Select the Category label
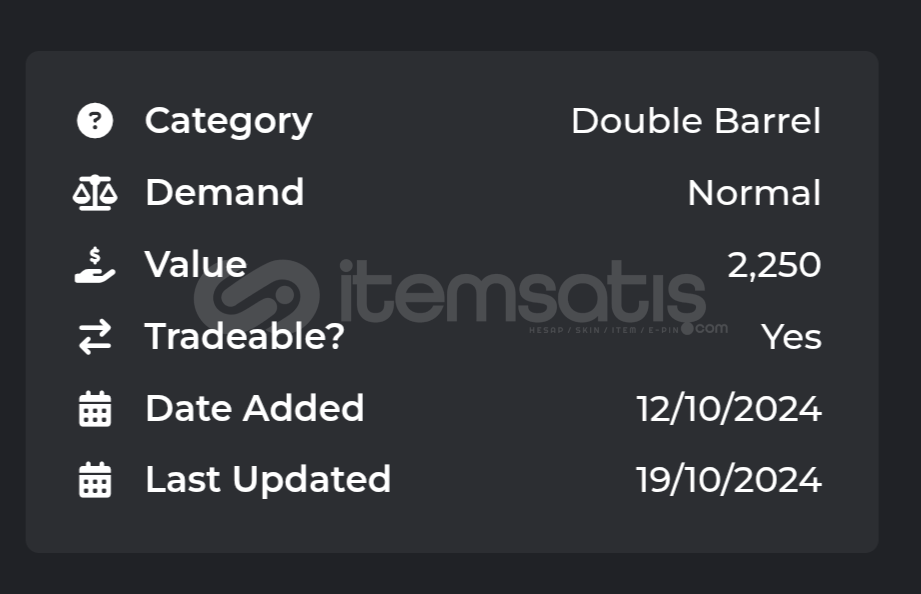 (x=228, y=122)
